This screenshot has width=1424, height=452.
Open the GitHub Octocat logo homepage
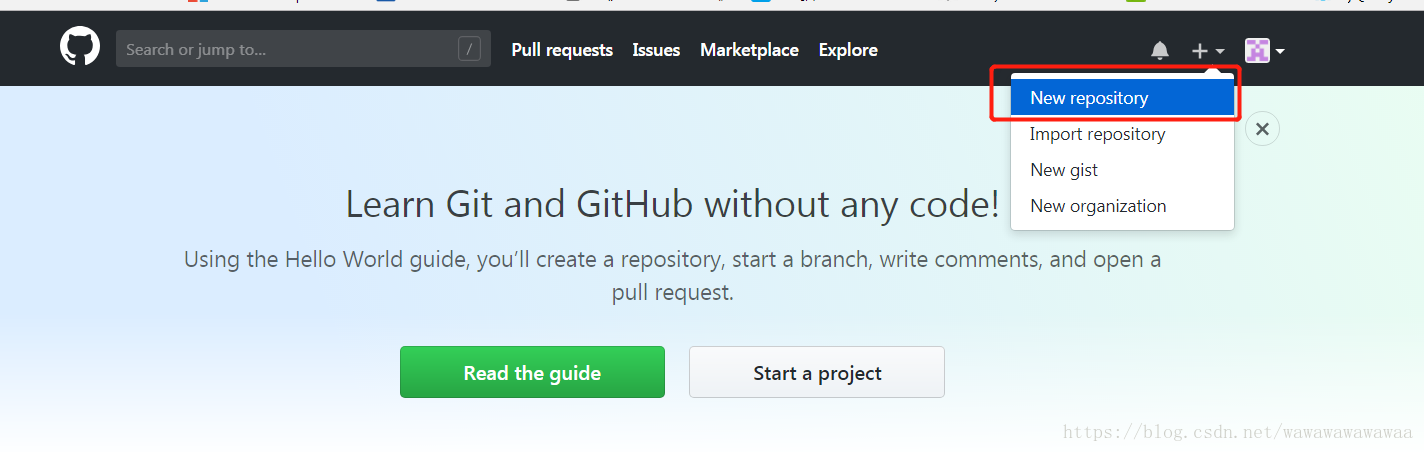[80, 48]
